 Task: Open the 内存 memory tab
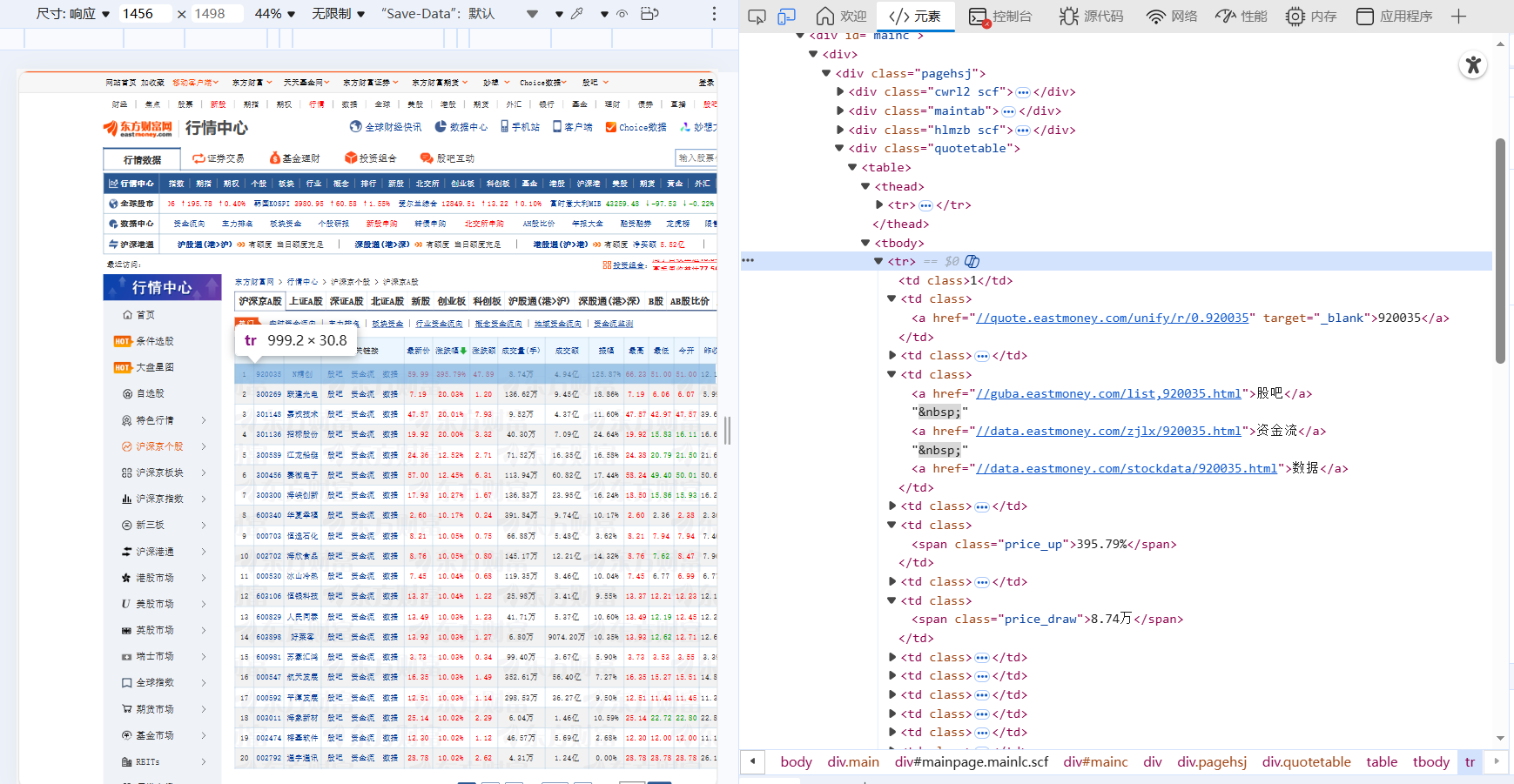coord(1311,17)
